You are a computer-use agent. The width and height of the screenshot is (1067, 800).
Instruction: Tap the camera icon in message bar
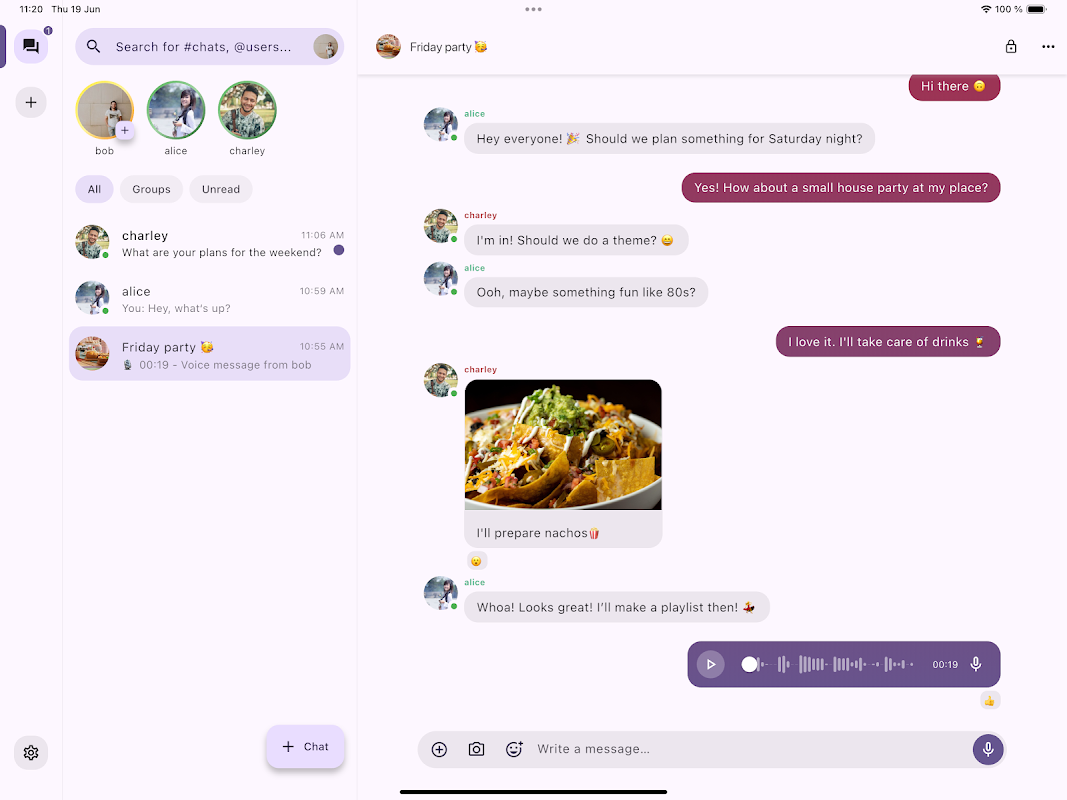476,749
